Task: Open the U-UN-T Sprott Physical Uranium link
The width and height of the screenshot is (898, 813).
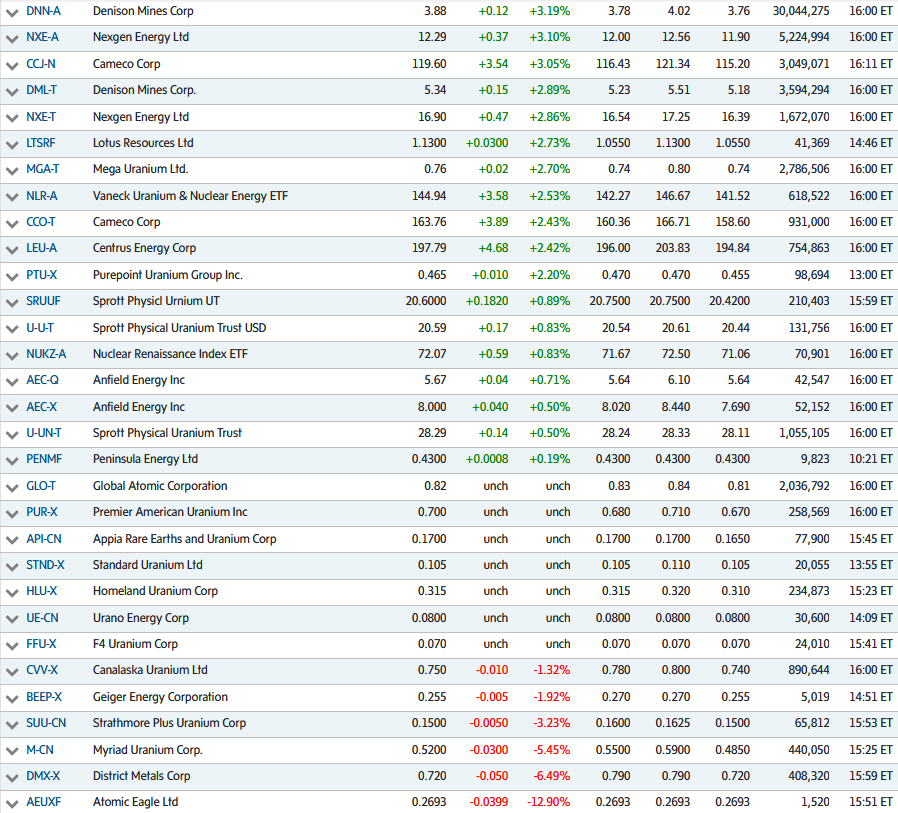Action: point(44,433)
